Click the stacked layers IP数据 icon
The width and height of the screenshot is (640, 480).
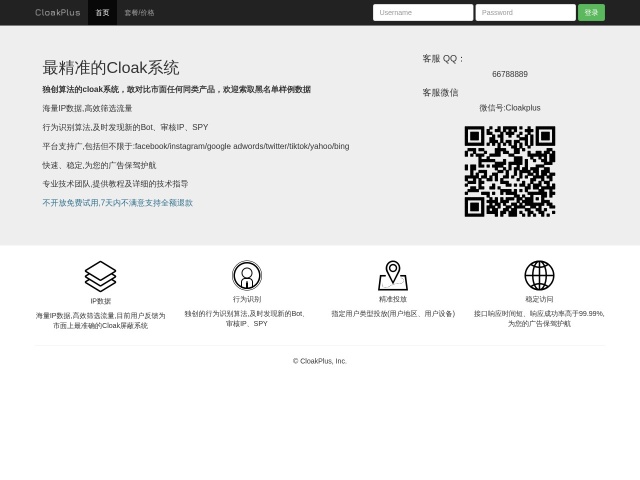pos(100,276)
